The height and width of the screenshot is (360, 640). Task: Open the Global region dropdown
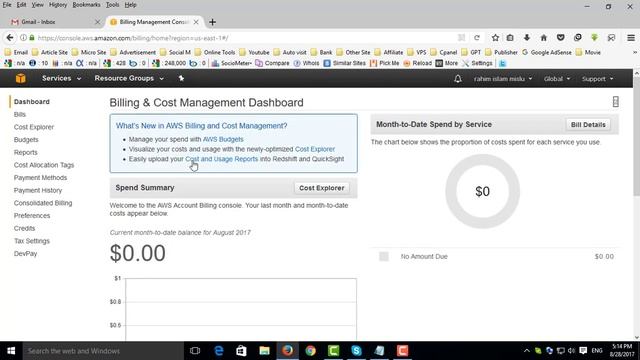(557, 79)
